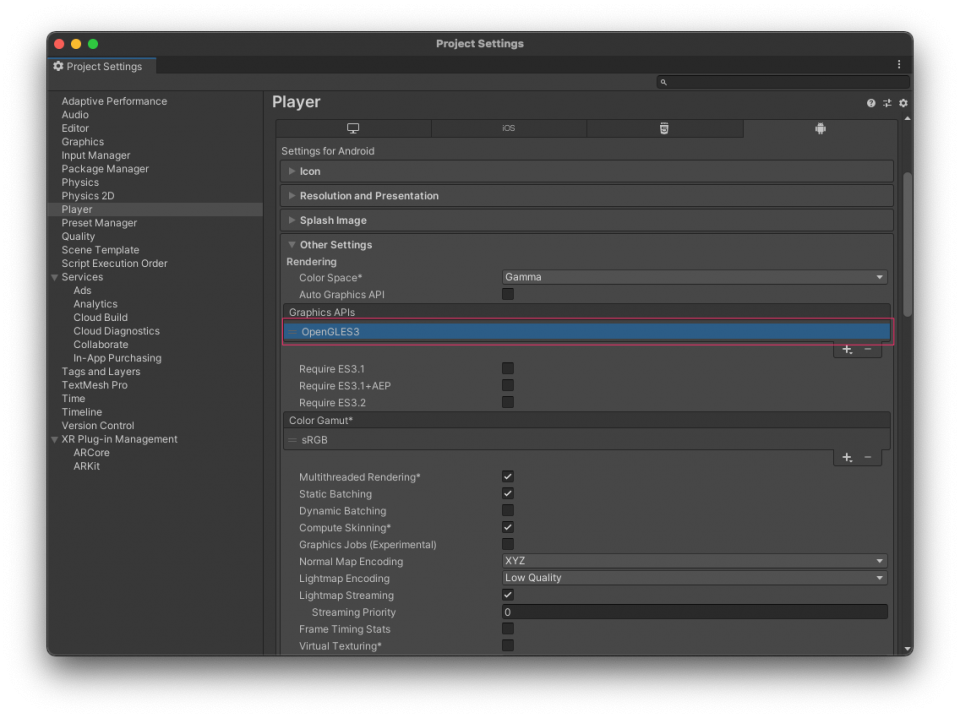The width and height of the screenshot is (960, 718).
Task: Open the Player settings gear menu
Action: pyautogui.click(x=903, y=102)
